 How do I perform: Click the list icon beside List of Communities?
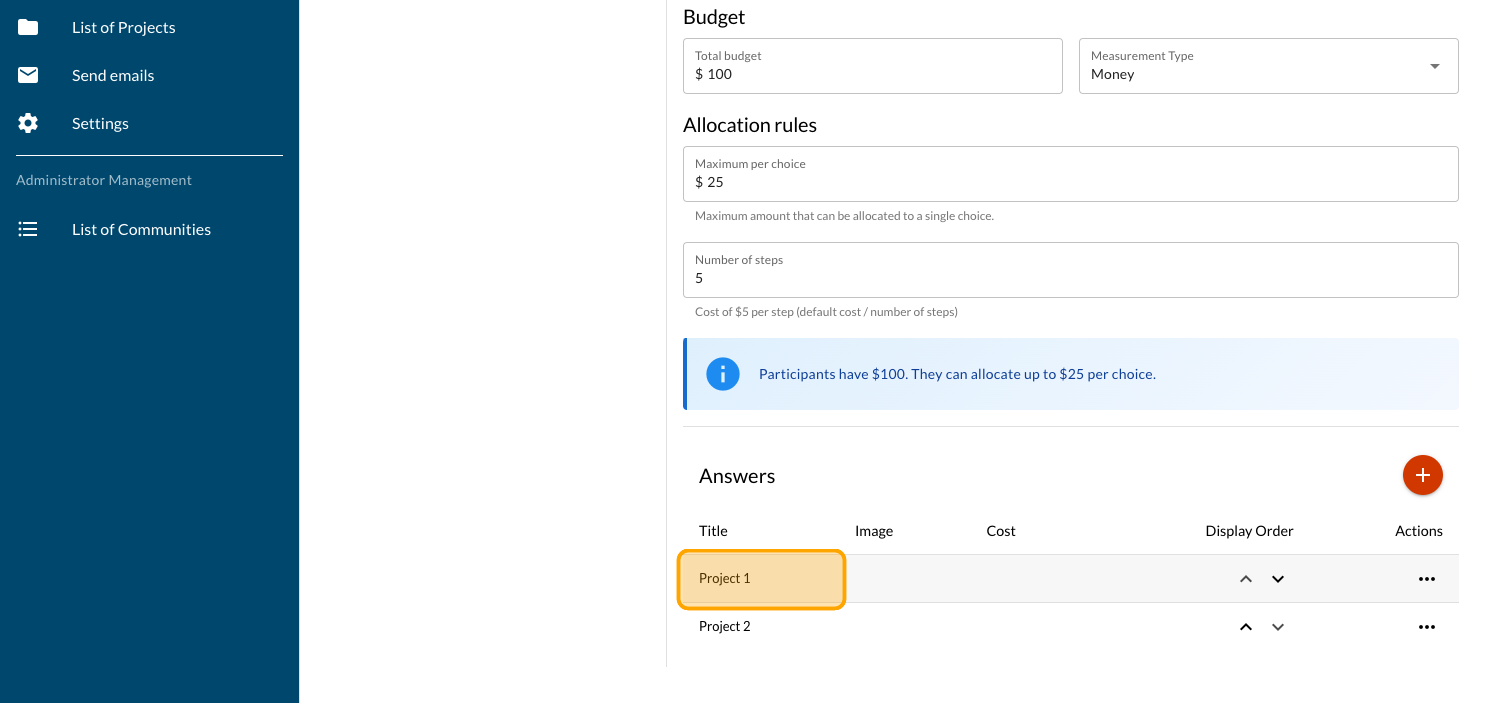[x=28, y=229]
